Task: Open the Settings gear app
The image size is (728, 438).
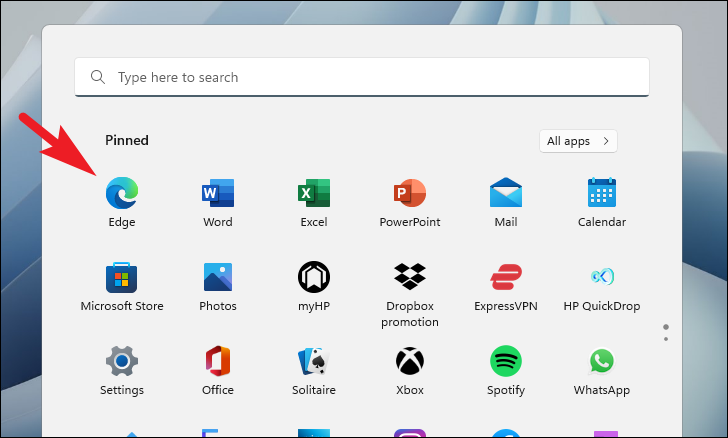Action: point(122,361)
